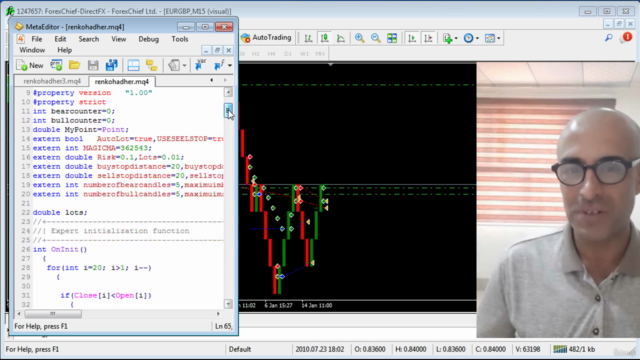Click the 'var' list variables icon
This screenshot has height=360, width=640.
coord(200,65)
